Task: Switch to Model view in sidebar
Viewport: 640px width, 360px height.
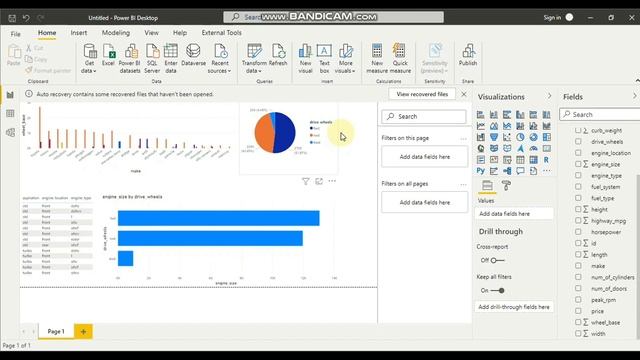Action: [x=10, y=132]
